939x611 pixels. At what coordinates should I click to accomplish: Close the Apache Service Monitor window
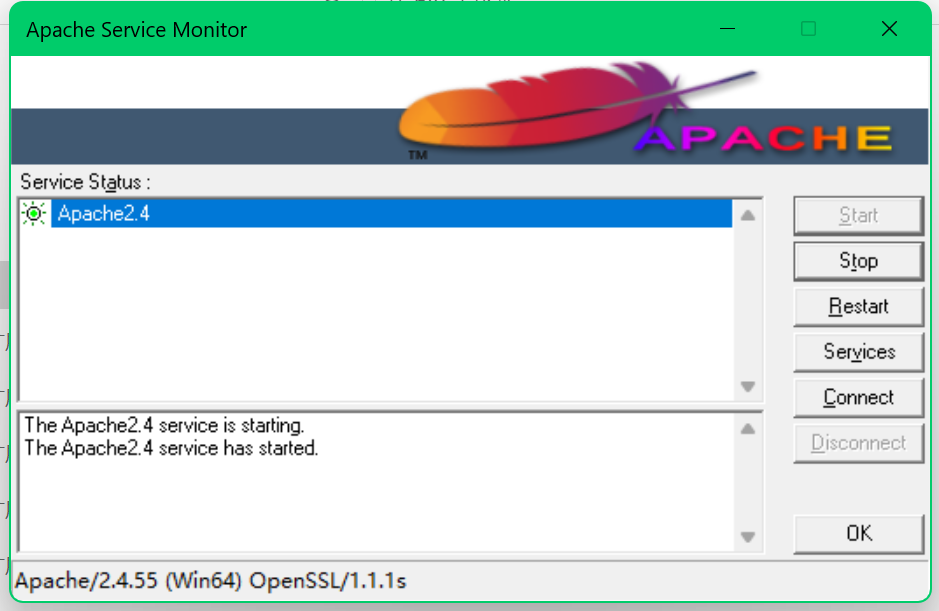coord(889,29)
